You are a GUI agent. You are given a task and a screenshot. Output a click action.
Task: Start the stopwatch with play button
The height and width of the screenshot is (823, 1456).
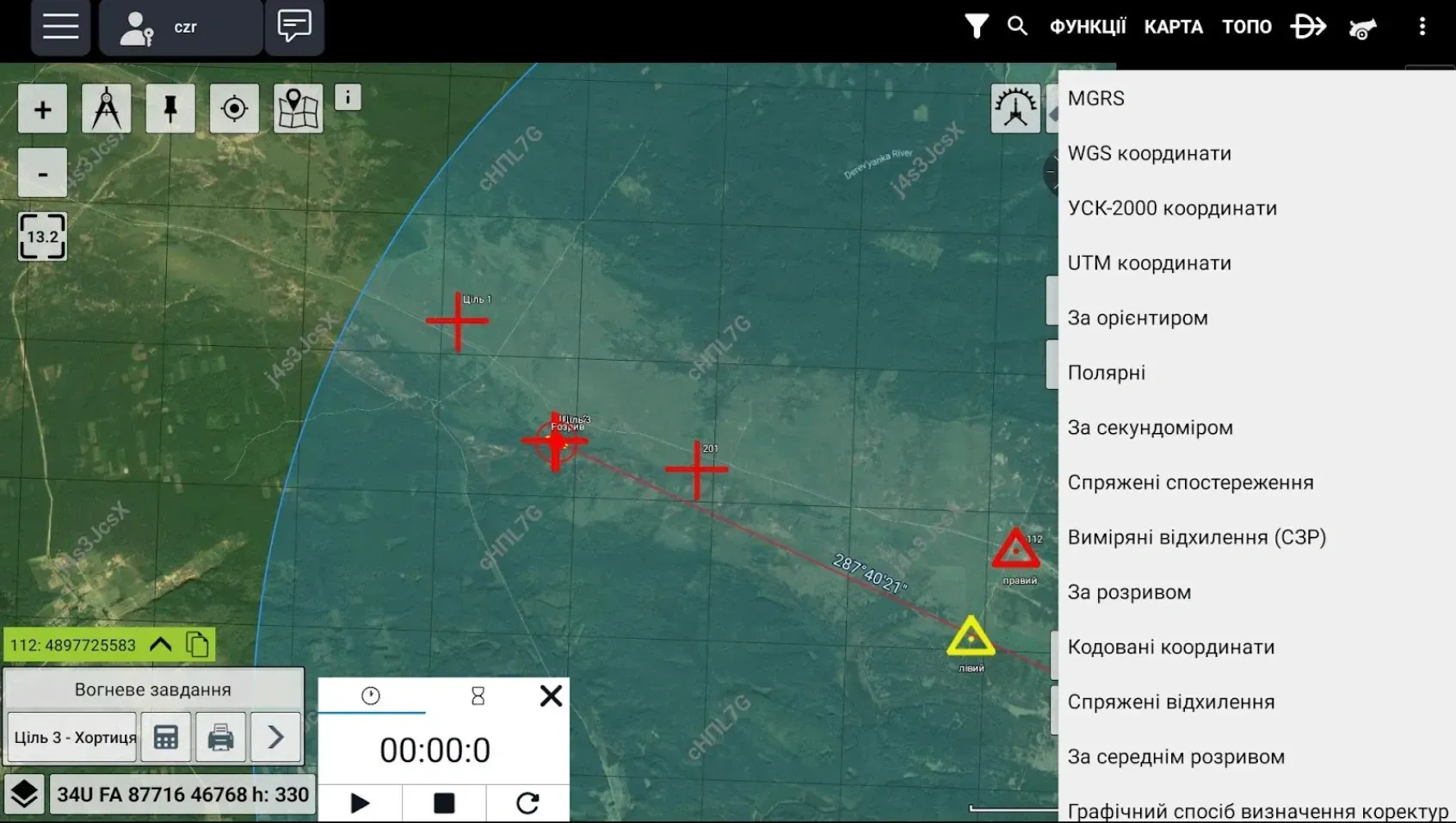click(360, 803)
